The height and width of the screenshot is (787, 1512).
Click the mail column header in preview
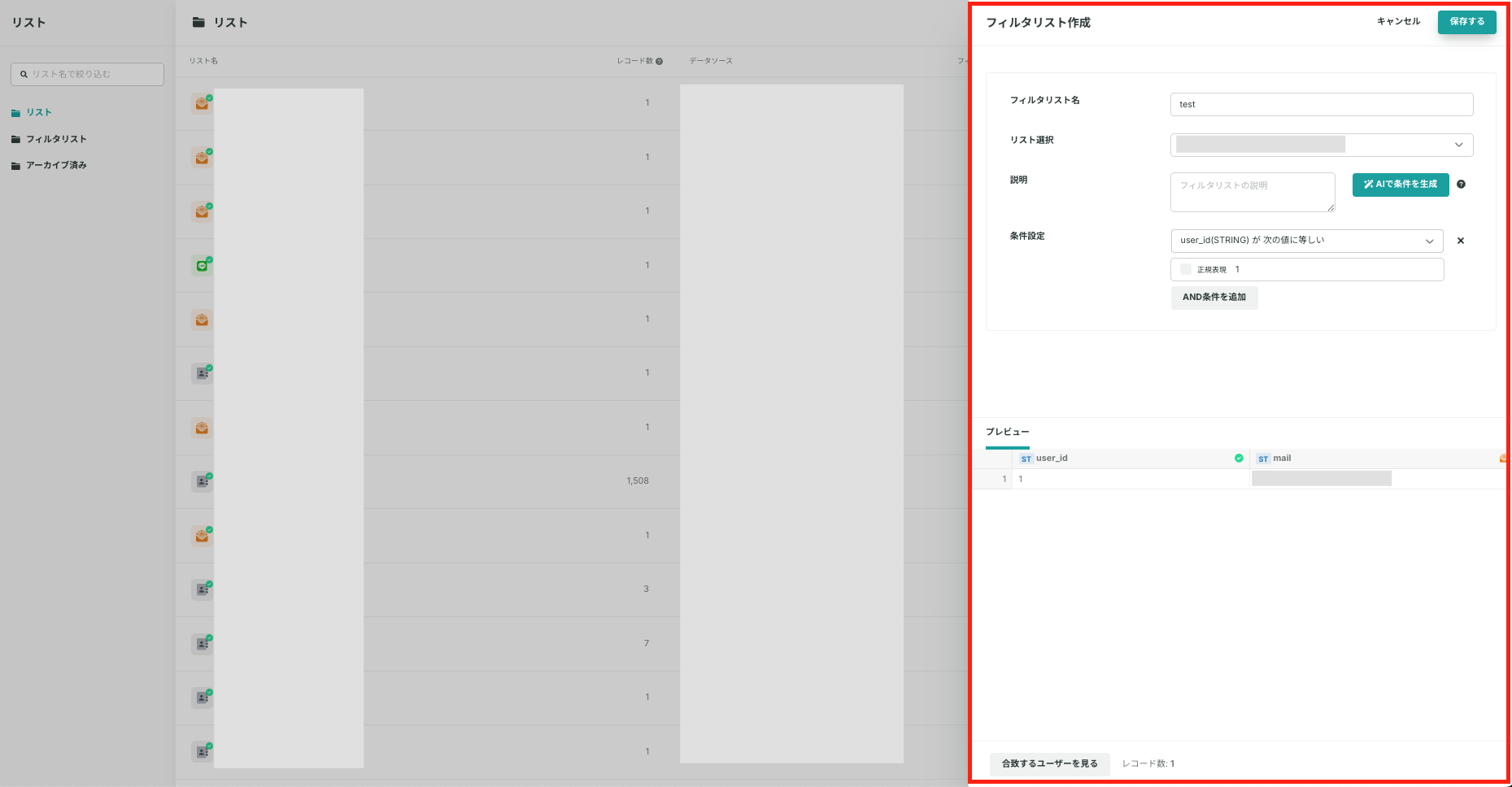pos(1379,459)
